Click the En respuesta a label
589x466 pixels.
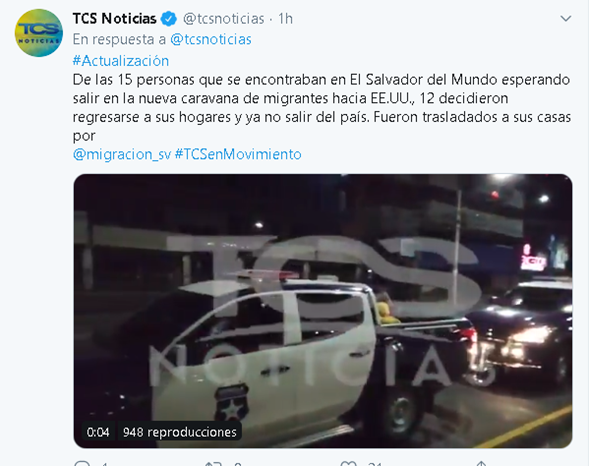click(x=119, y=39)
